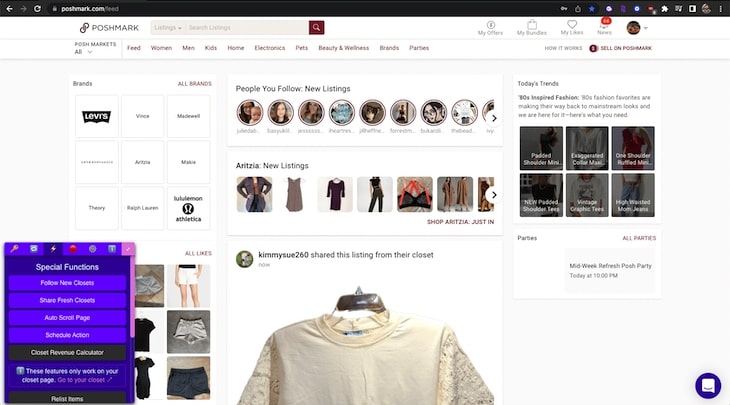Viewport: 730px width, 405px height.
Task: Click the ALL BRANDS link
Action: [x=195, y=84]
